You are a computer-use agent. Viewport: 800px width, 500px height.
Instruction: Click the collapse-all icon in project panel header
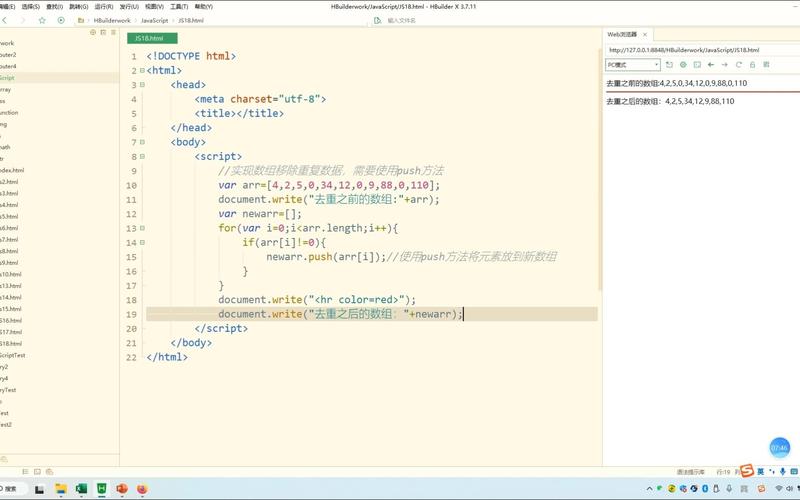pyautogui.click(x=103, y=32)
